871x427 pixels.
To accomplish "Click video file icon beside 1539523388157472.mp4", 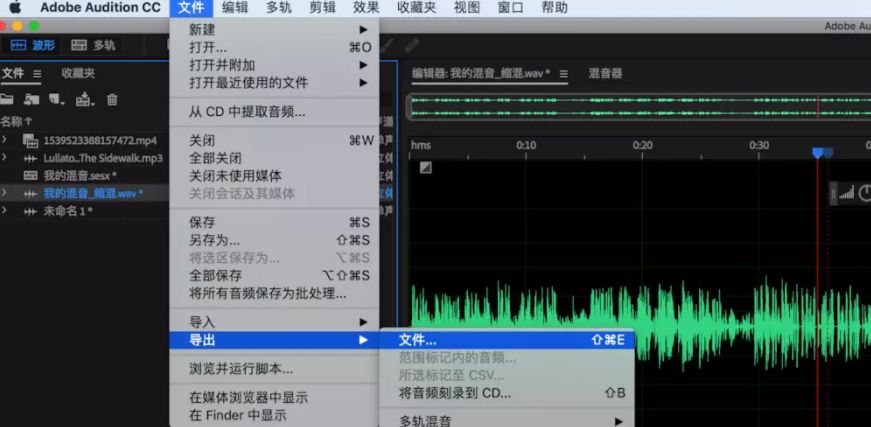I will [x=31, y=140].
